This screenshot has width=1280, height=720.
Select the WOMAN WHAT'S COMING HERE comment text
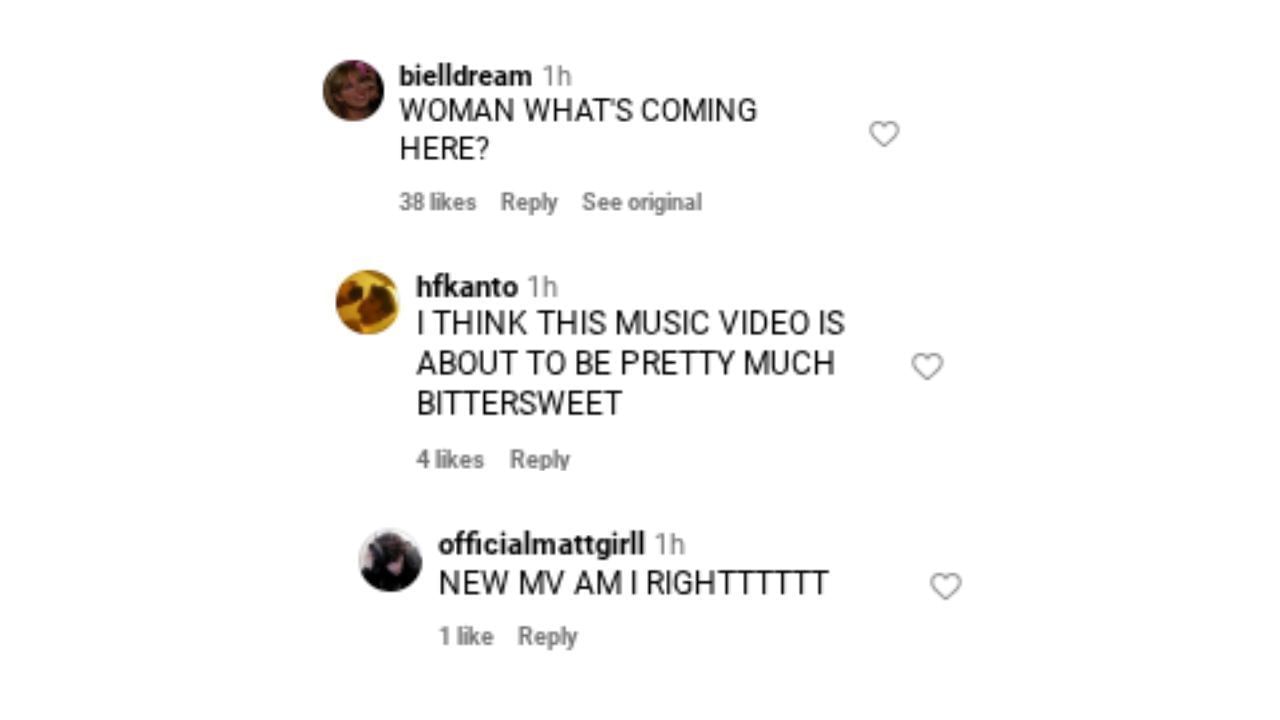pyautogui.click(x=578, y=130)
